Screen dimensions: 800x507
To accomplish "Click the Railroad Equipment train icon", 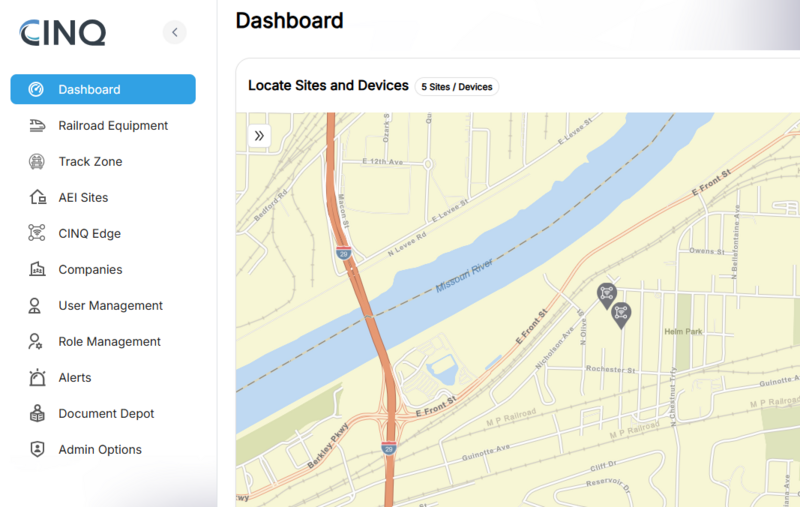I will tap(37, 125).
